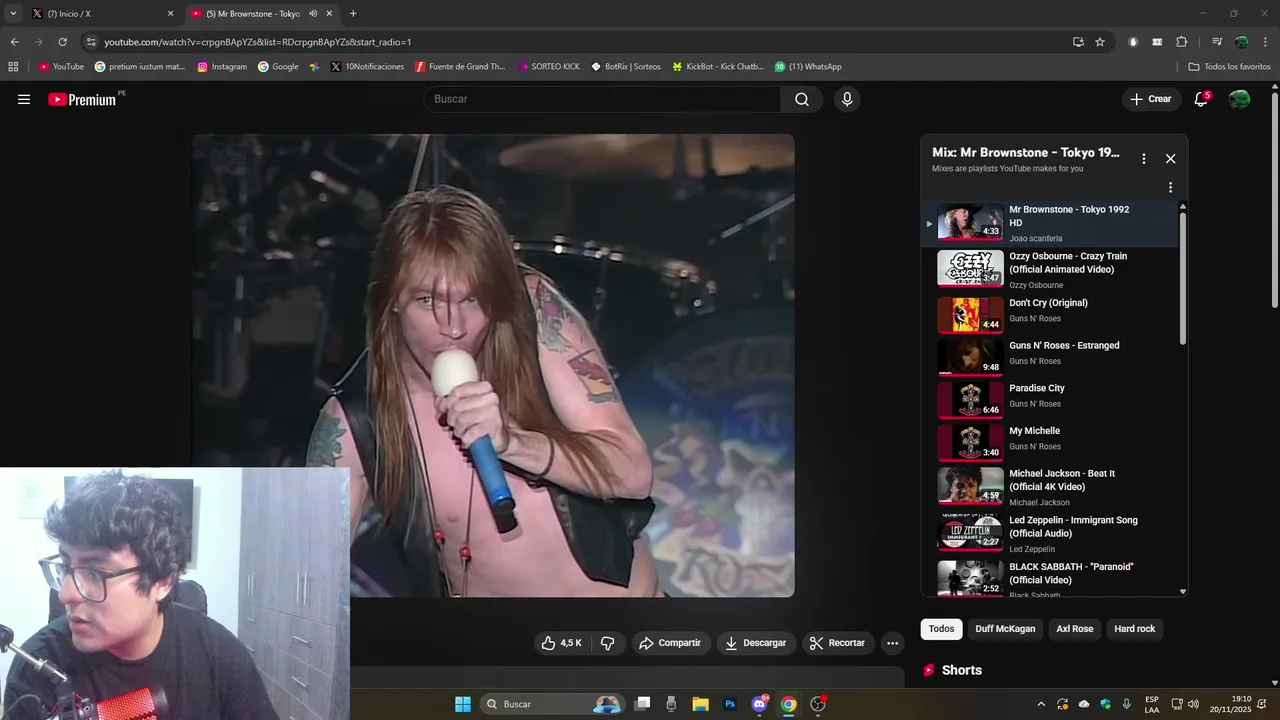The width and height of the screenshot is (1280, 720).
Task: Open the tab search dropdown arrow
Action: click(x=13, y=14)
